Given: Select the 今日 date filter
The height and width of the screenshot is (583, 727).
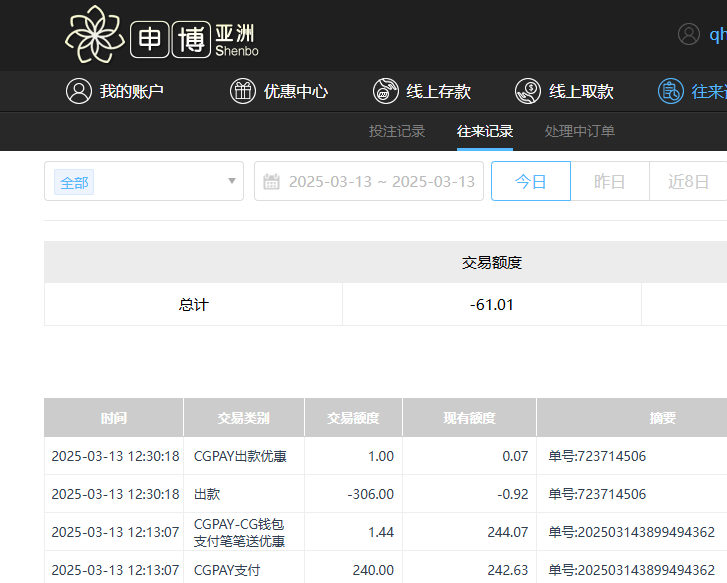Looking at the screenshot, I should 531,181.
